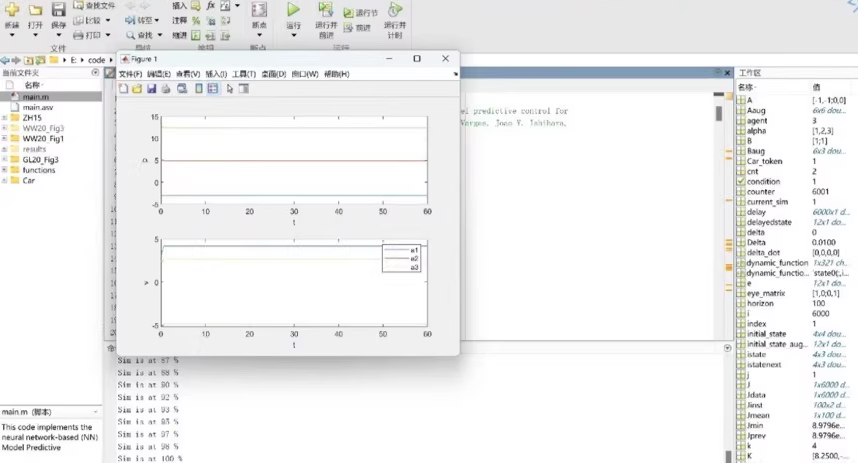The height and width of the screenshot is (463, 858).
Task: Open the dropdown arrow under Save (保存)
Action: point(59,36)
